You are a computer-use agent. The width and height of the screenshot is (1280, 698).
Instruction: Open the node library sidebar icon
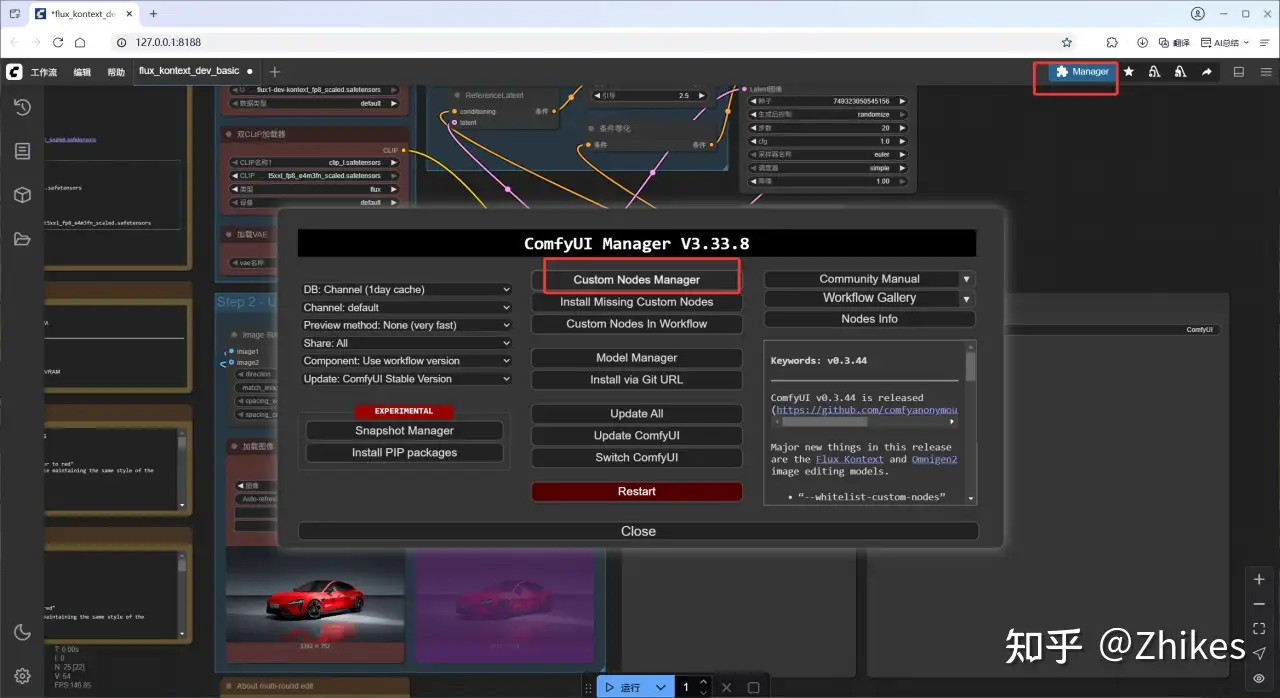[22, 151]
